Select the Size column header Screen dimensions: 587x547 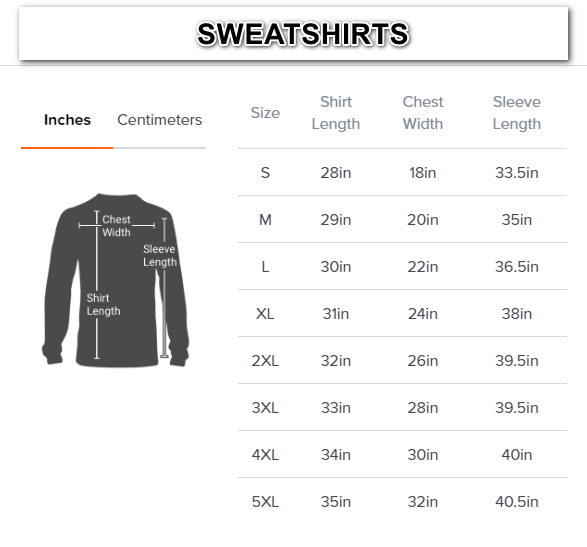click(265, 113)
